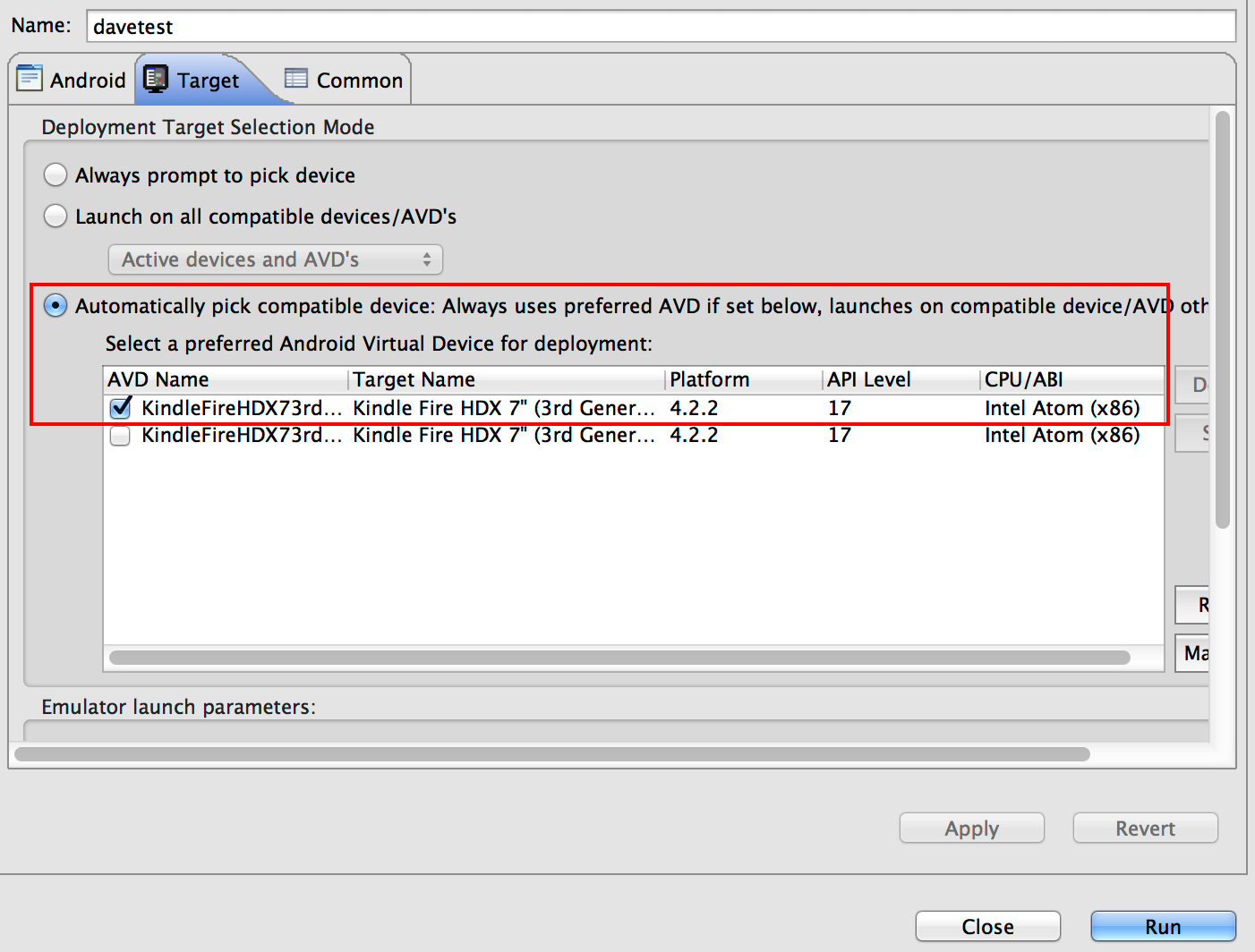1255x952 pixels.
Task: Click the Revert button
Action: click(1146, 829)
